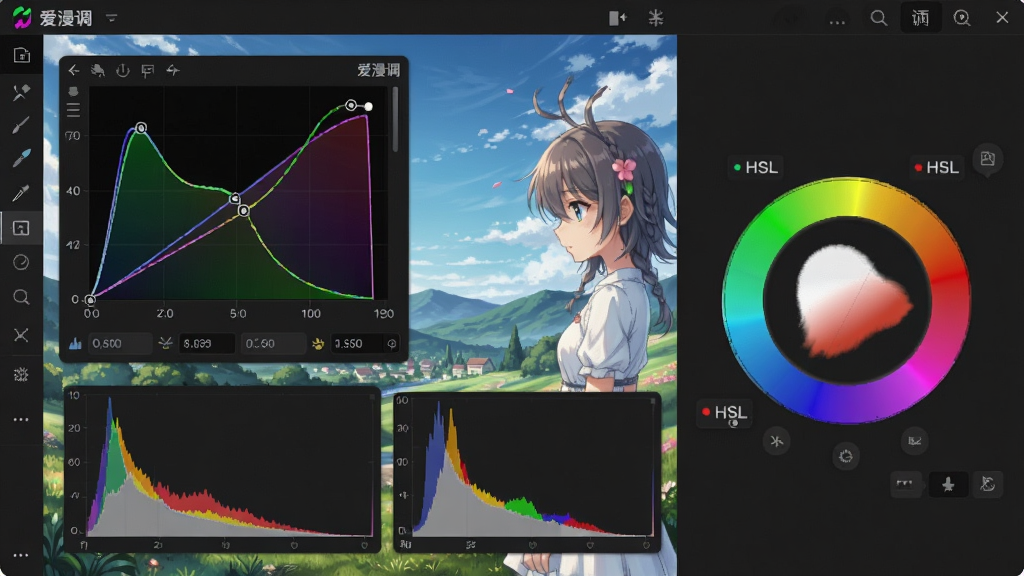
Task: Click the back arrow in the curve panel
Action: click(74, 71)
